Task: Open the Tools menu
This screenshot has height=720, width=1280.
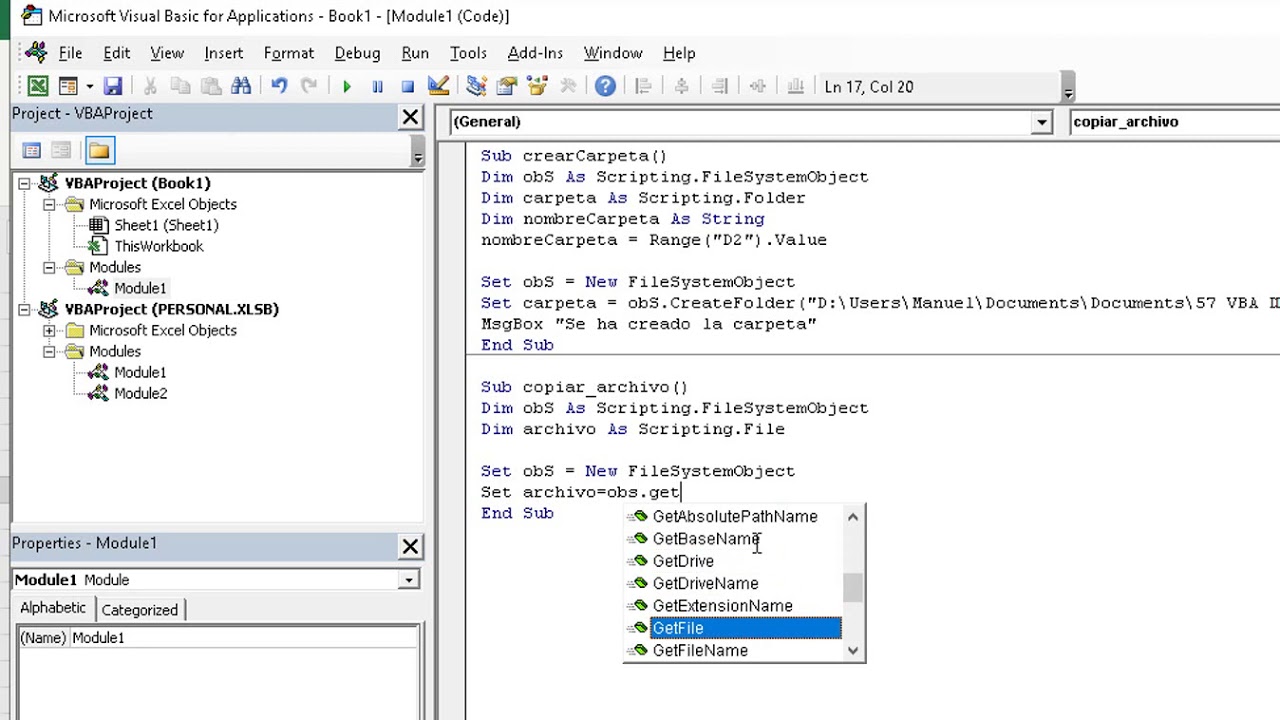Action: pos(468,53)
